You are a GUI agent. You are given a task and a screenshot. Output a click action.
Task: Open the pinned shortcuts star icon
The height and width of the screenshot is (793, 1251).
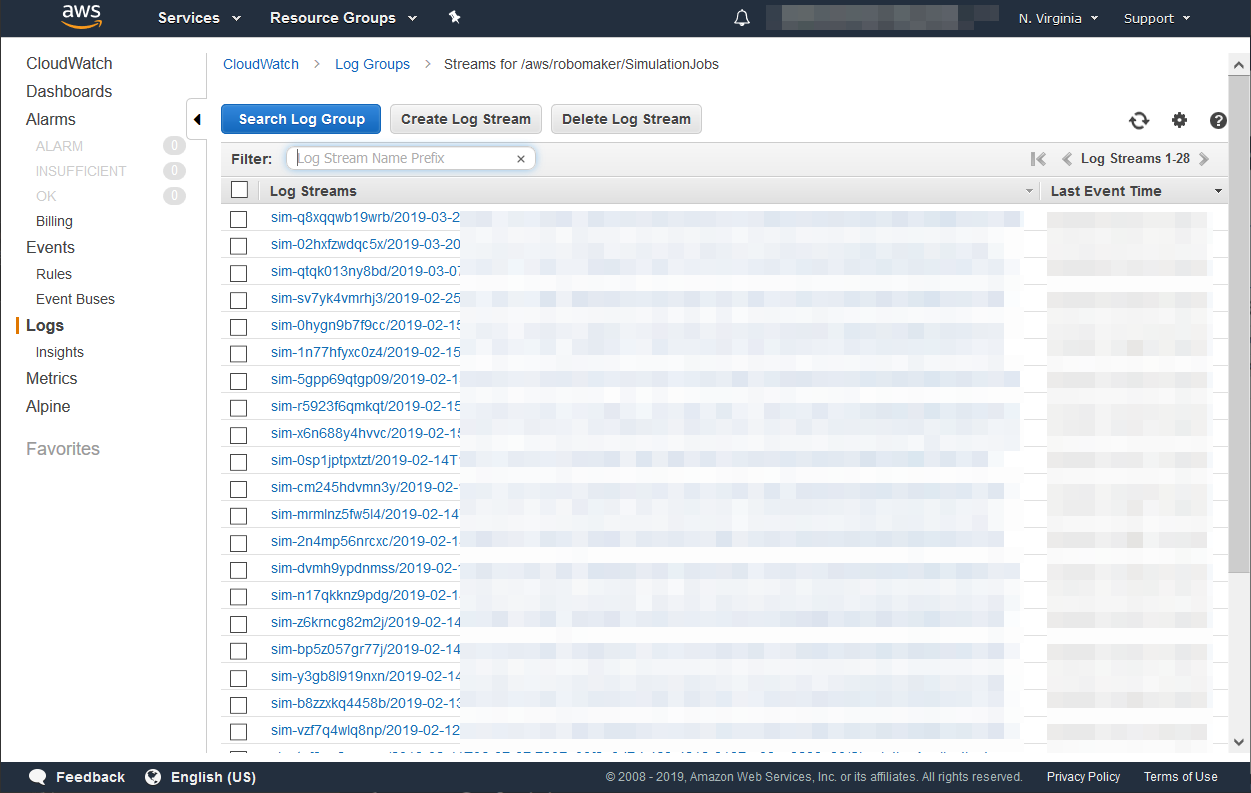(x=454, y=17)
